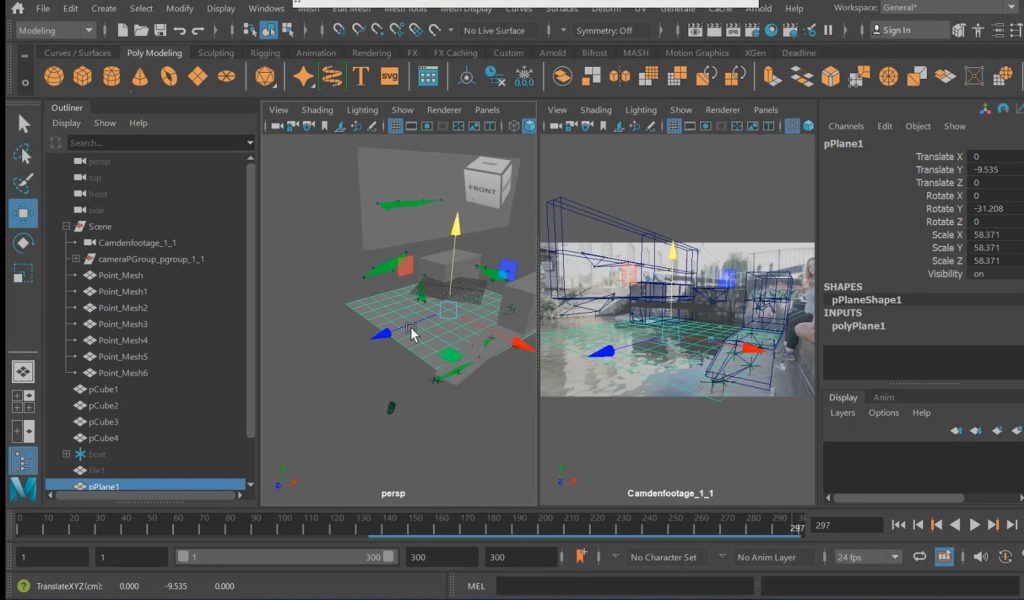Activate the Select tool arrow in the toolbox

point(24,124)
